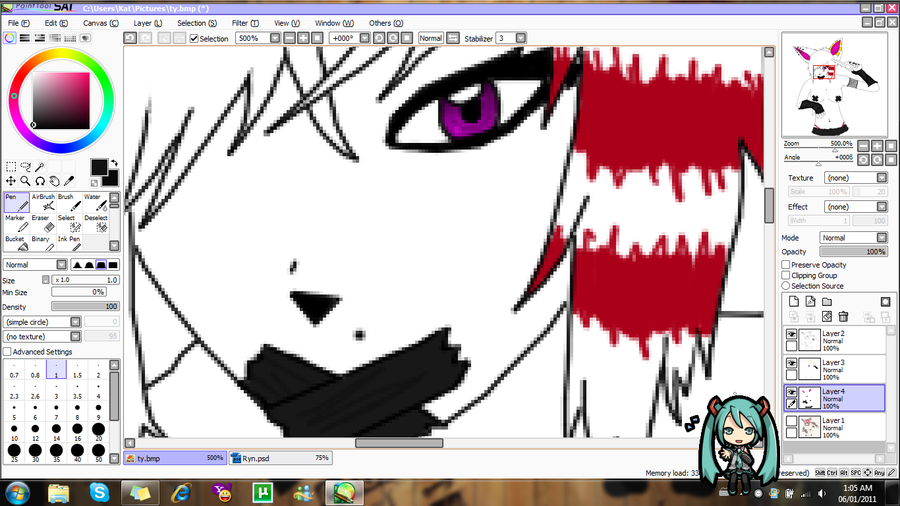This screenshot has width=900, height=506.
Task: Create a new normal layer
Action: 794,301
